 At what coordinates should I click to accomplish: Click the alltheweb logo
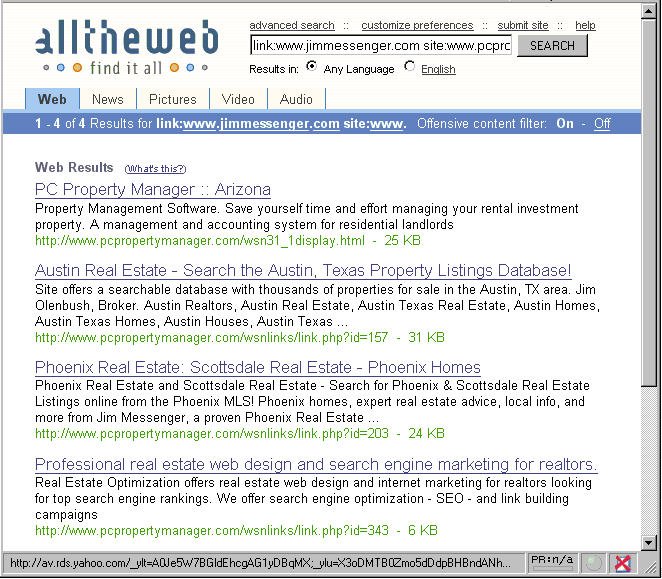click(x=127, y=46)
